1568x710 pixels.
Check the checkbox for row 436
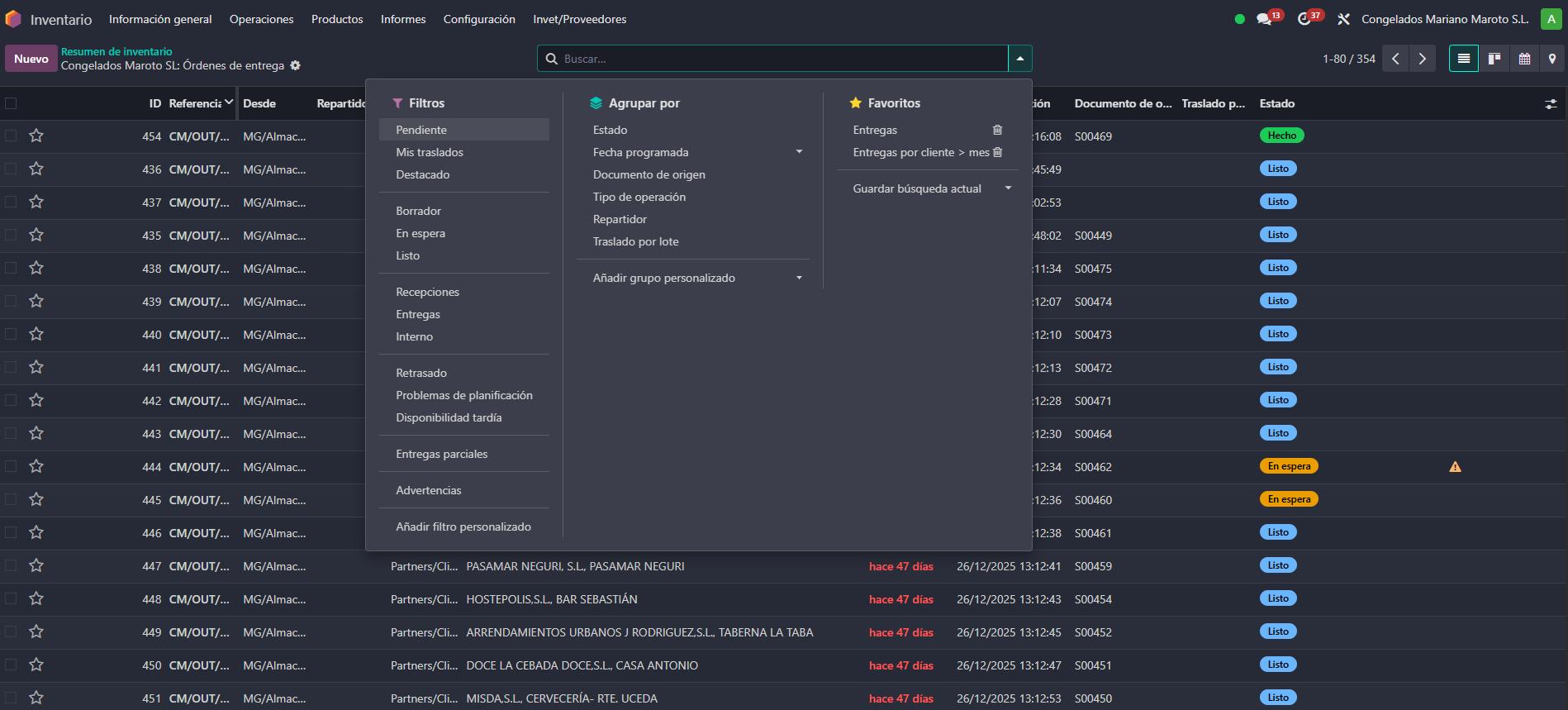[11, 169]
